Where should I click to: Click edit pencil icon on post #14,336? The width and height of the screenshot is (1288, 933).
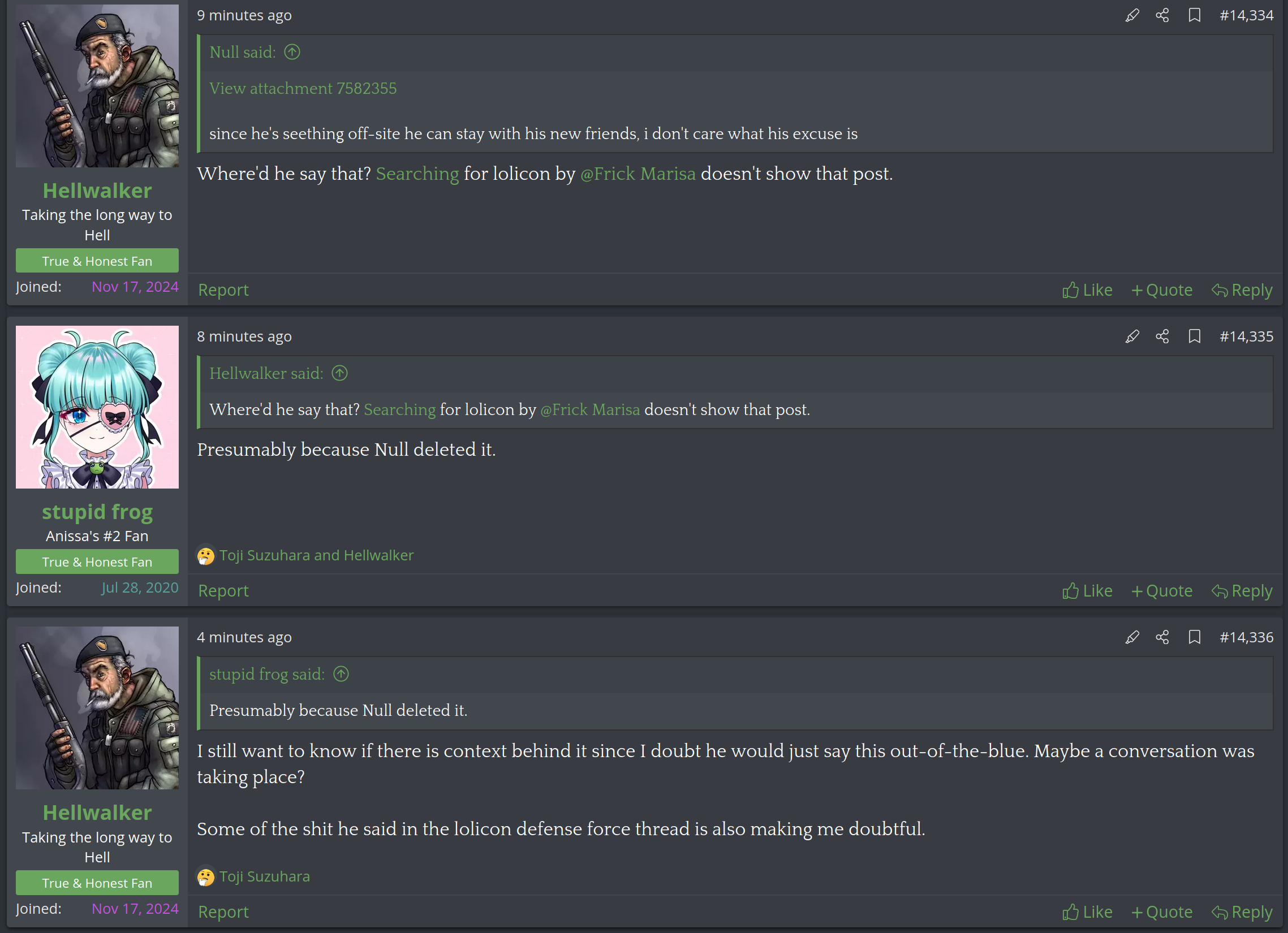click(1132, 637)
